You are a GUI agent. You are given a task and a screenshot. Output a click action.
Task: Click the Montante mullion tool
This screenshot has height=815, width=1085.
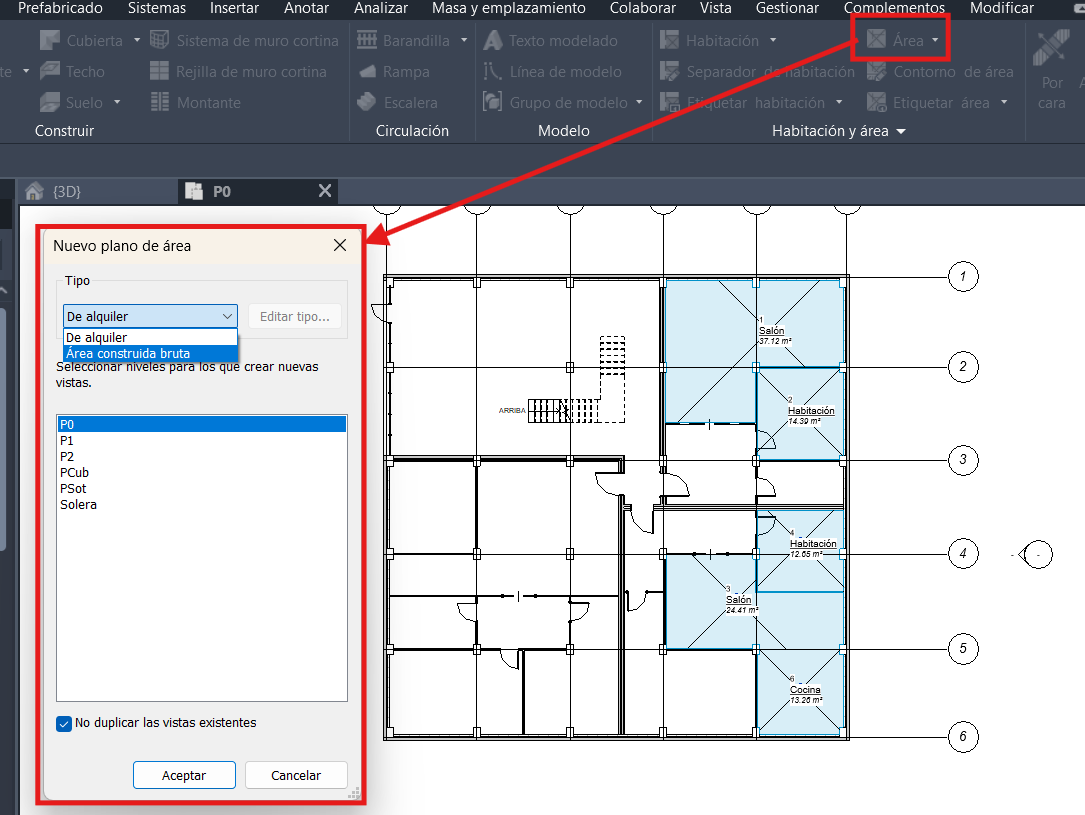(x=159, y=103)
